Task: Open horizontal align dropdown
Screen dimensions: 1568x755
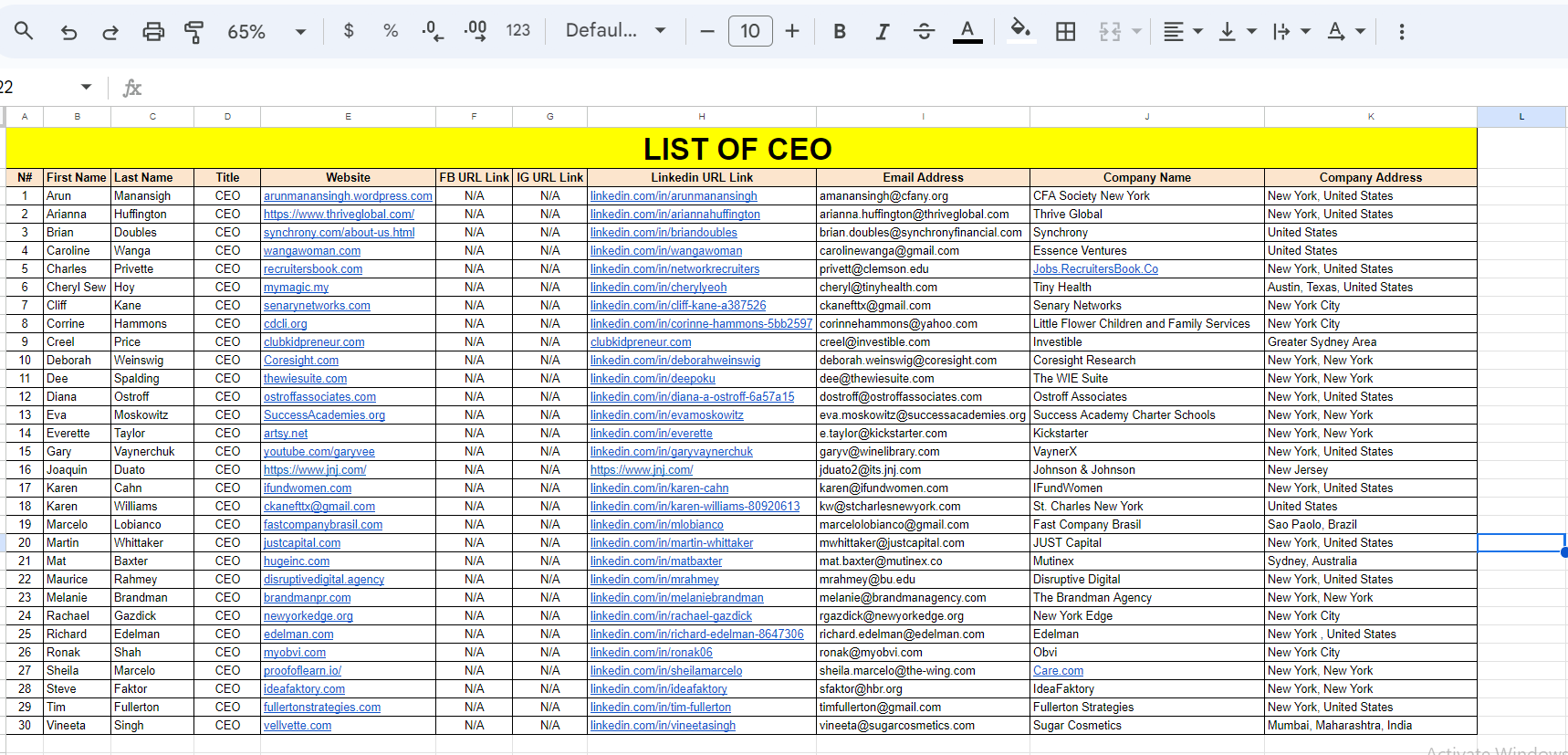Action: coord(1183,31)
